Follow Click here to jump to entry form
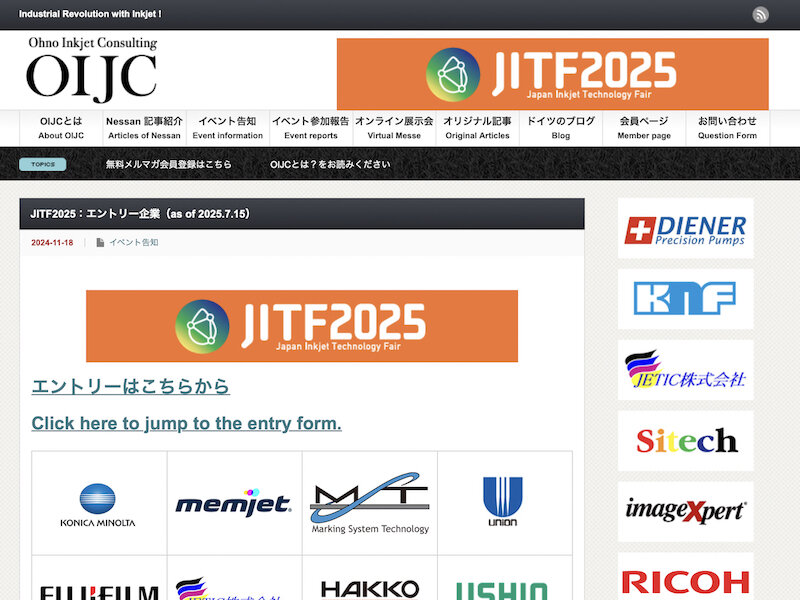 (187, 423)
